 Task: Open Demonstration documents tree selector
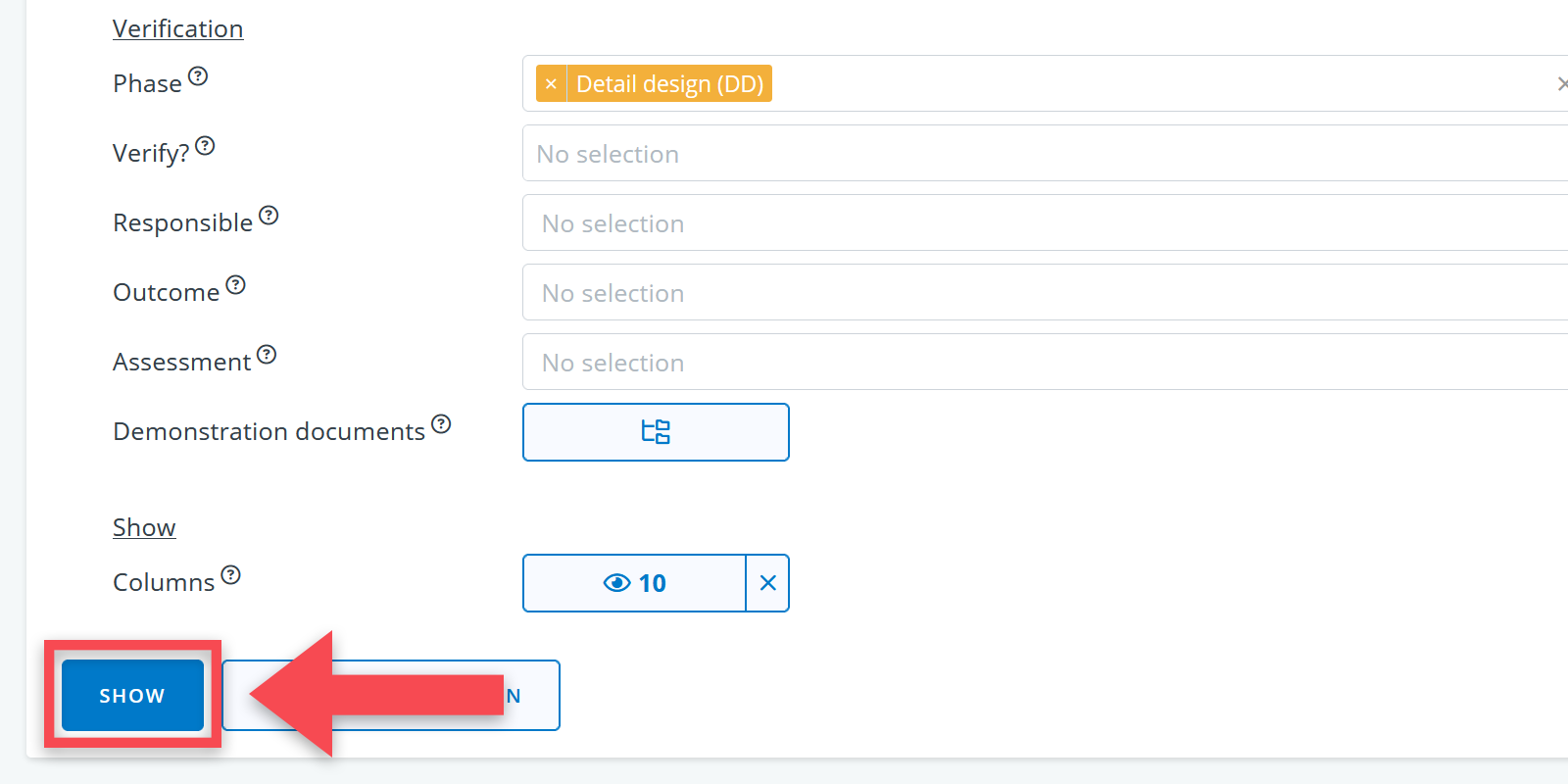tap(656, 432)
